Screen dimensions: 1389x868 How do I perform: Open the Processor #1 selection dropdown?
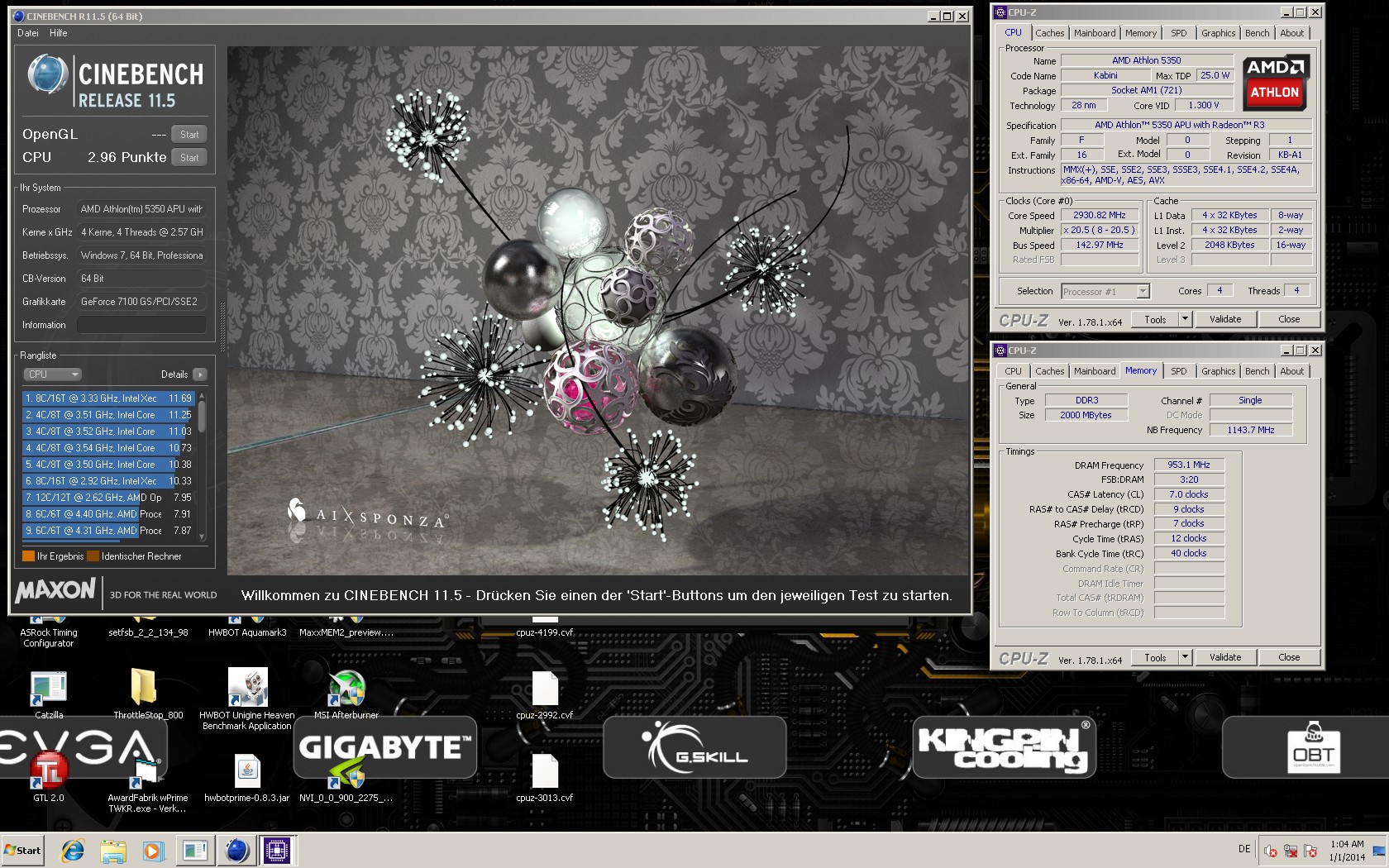(1105, 291)
